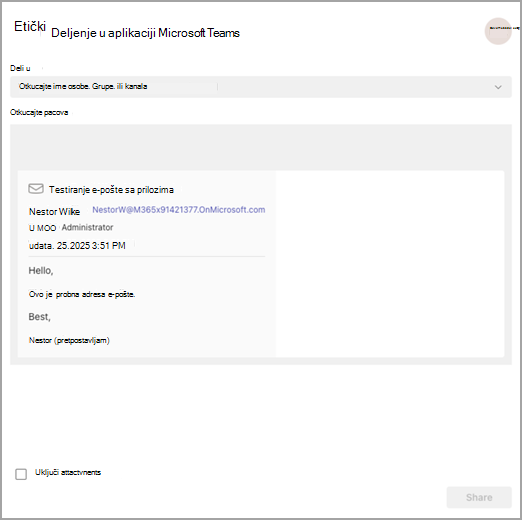Viewport: 522px width, 520px height.
Task: Click the Share button
Action: pos(479,497)
